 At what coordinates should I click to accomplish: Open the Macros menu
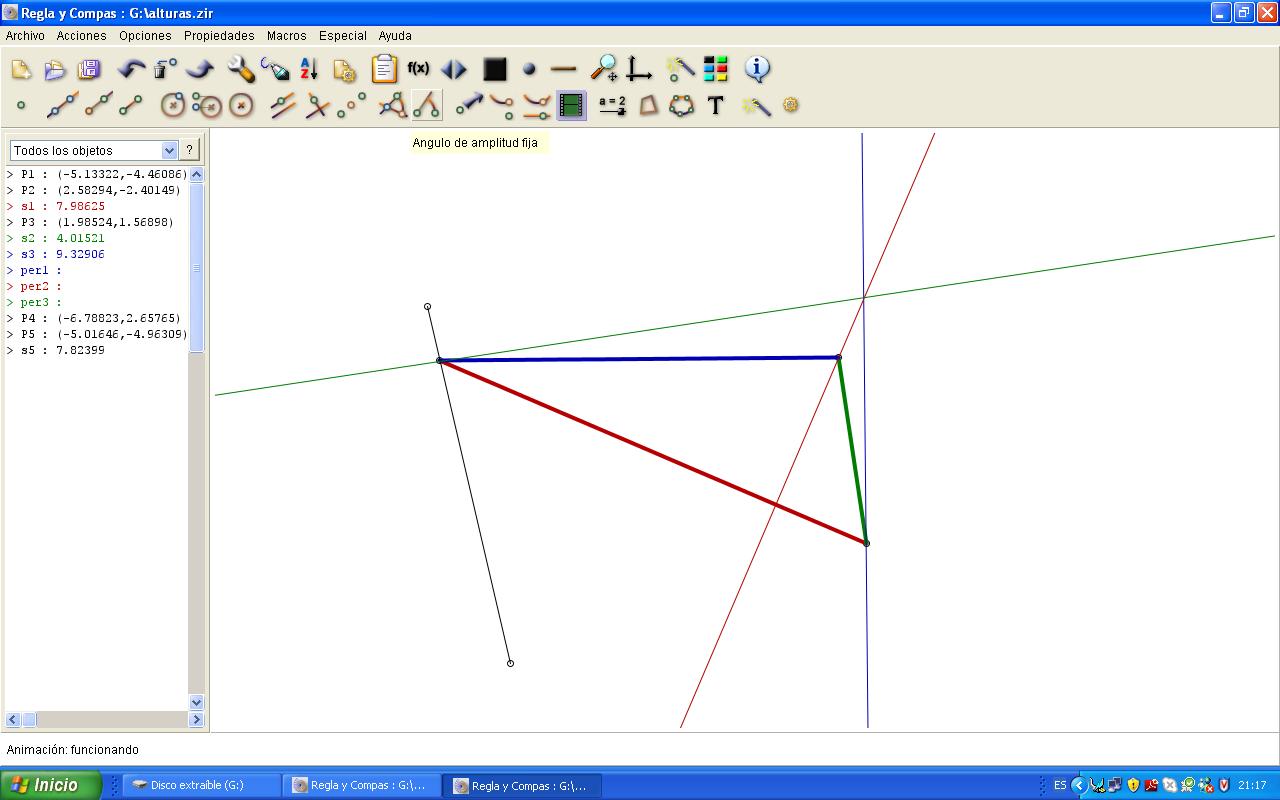(287, 35)
